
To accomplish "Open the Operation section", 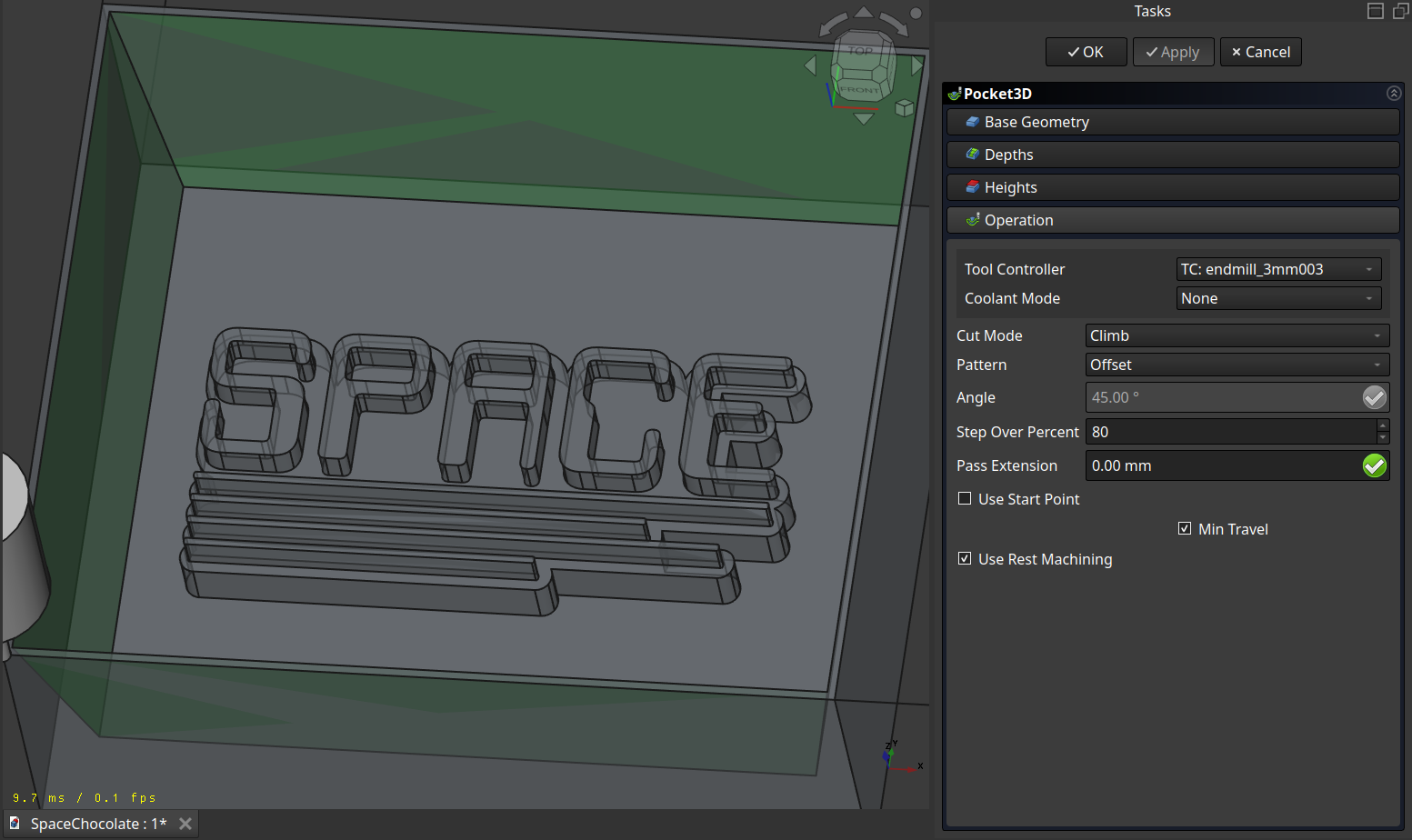I will tap(1173, 220).
